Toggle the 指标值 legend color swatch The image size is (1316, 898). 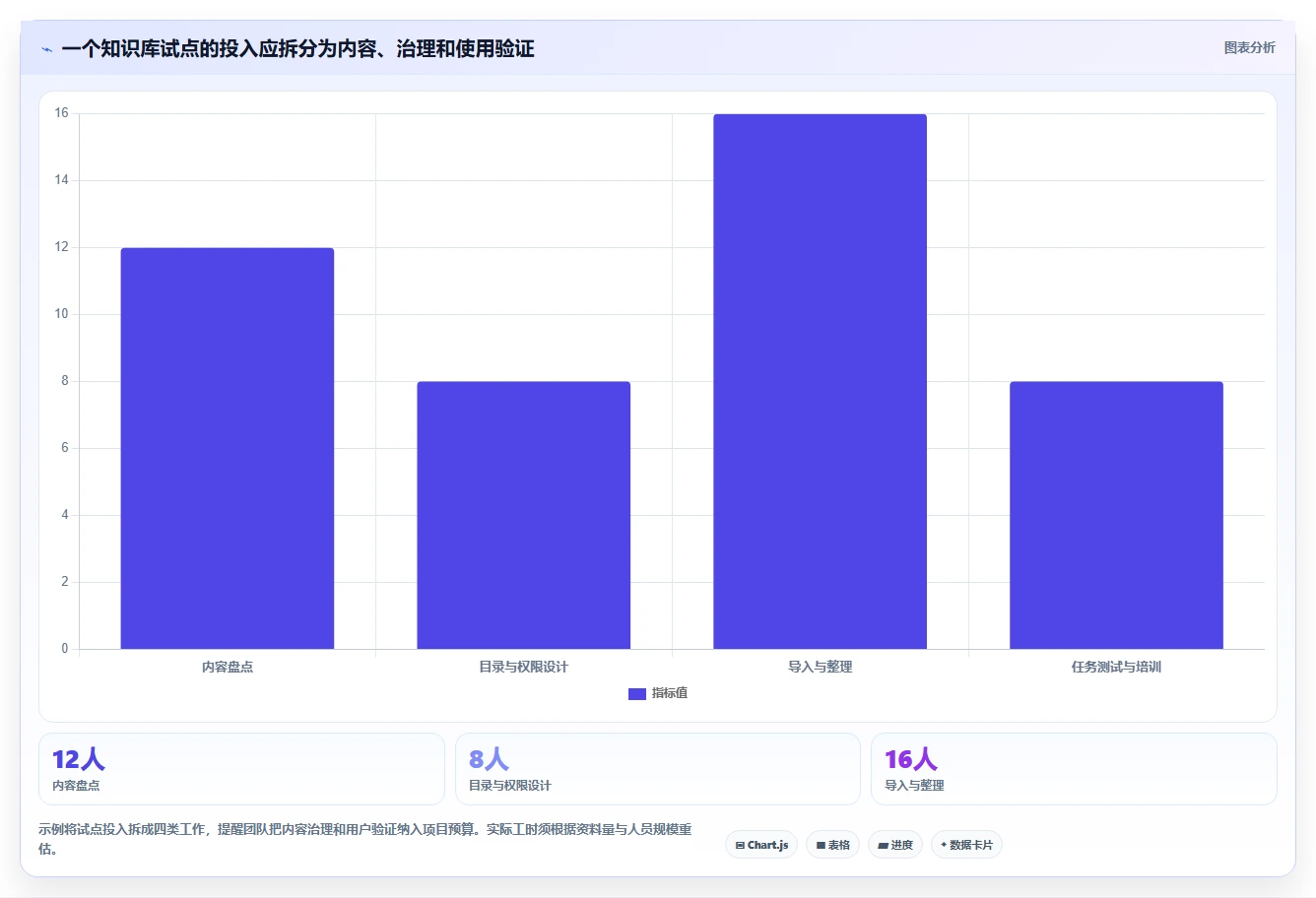(x=636, y=694)
